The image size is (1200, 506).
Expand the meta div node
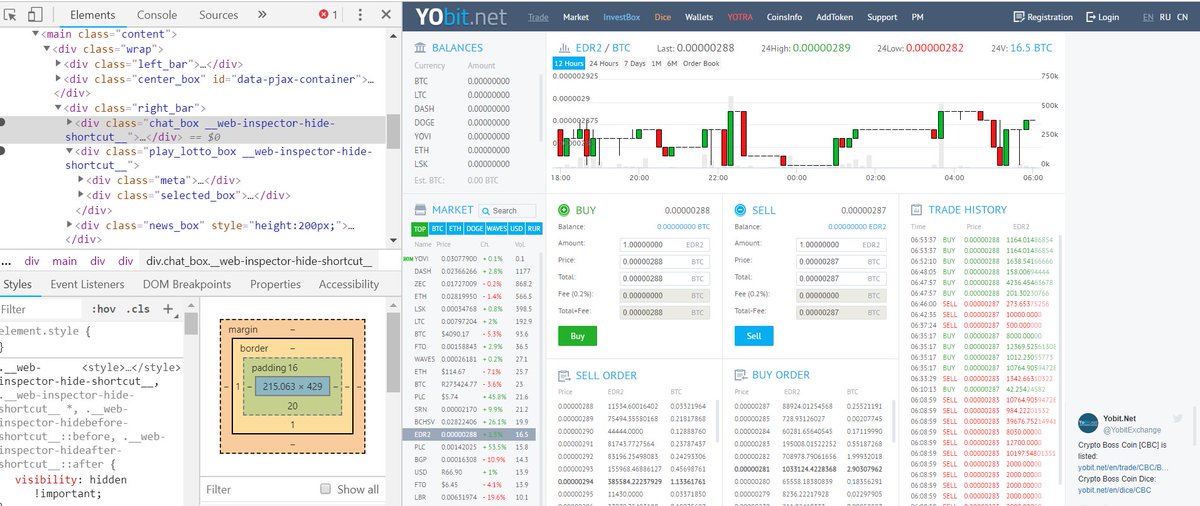pyautogui.click(x=82, y=181)
